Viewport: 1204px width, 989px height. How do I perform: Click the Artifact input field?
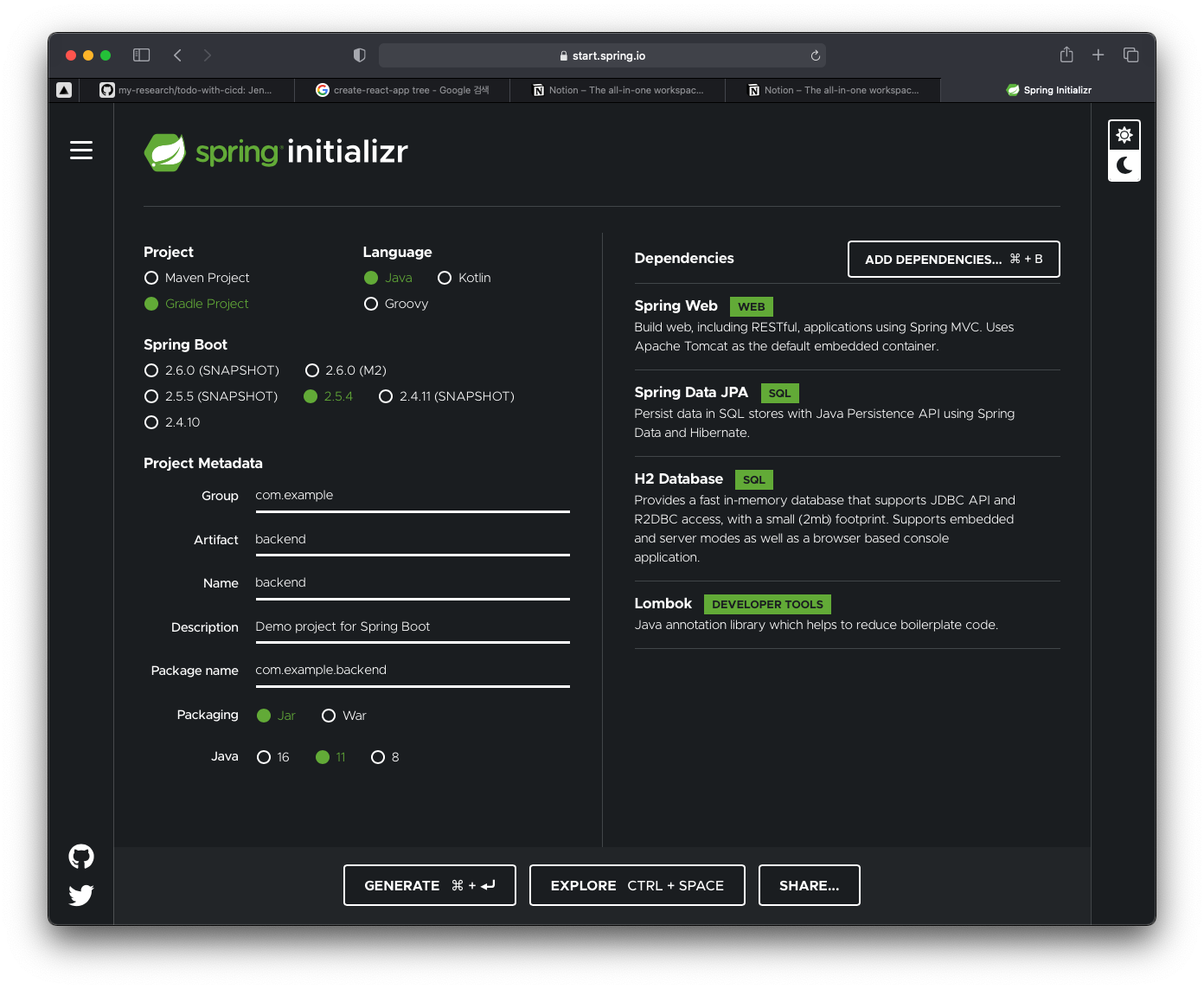click(413, 540)
